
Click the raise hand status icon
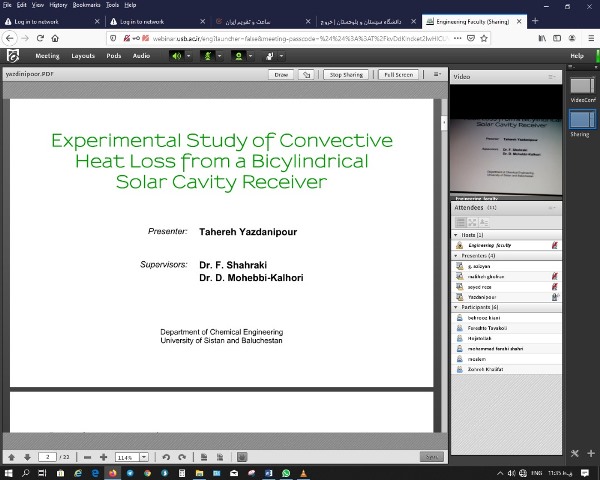[270, 56]
